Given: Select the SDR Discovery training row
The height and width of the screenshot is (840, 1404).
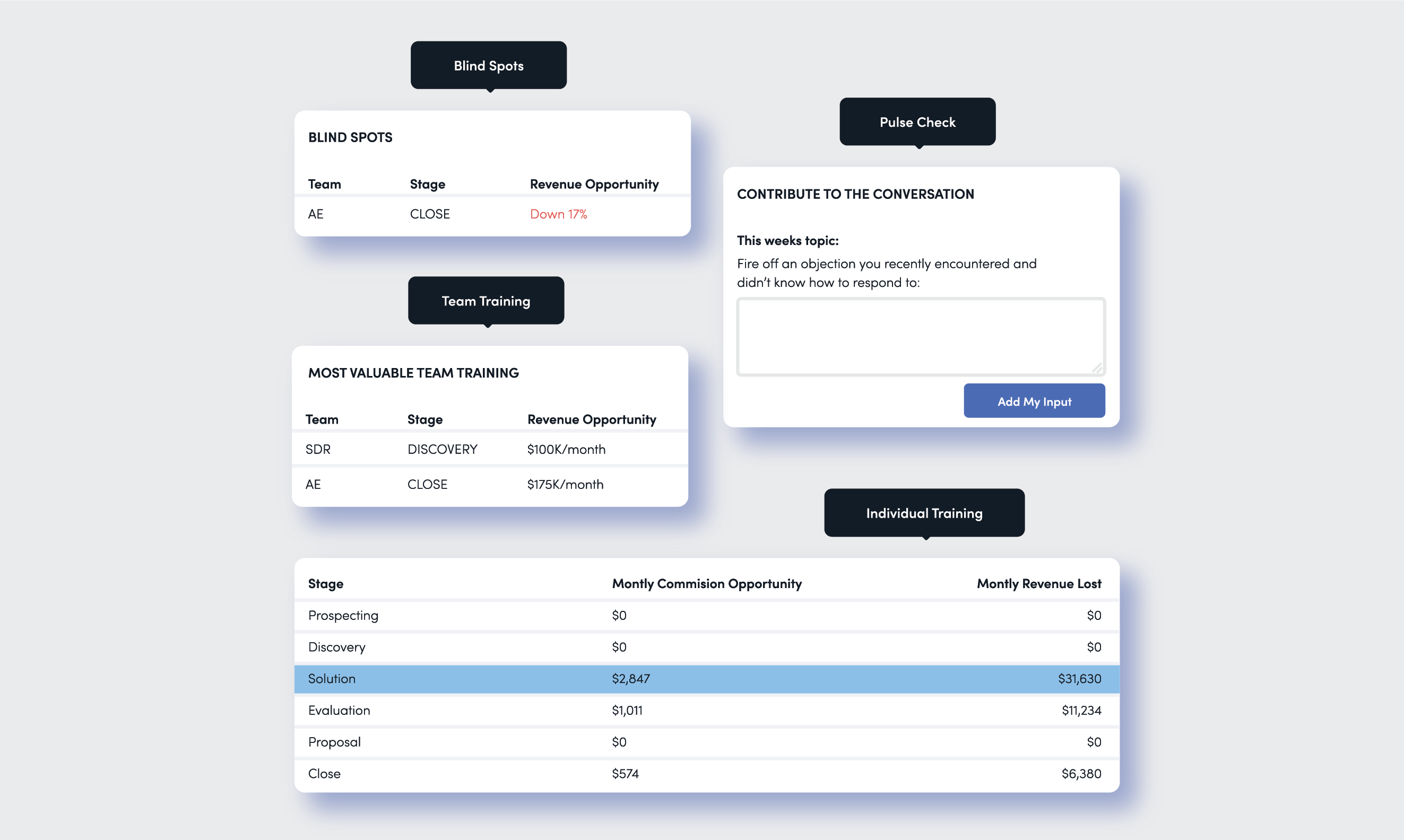Looking at the screenshot, I should pos(489,450).
